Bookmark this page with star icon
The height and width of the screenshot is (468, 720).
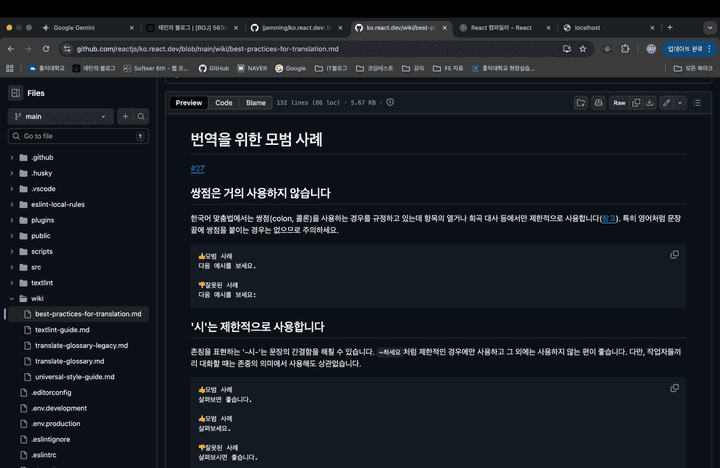point(585,48)
